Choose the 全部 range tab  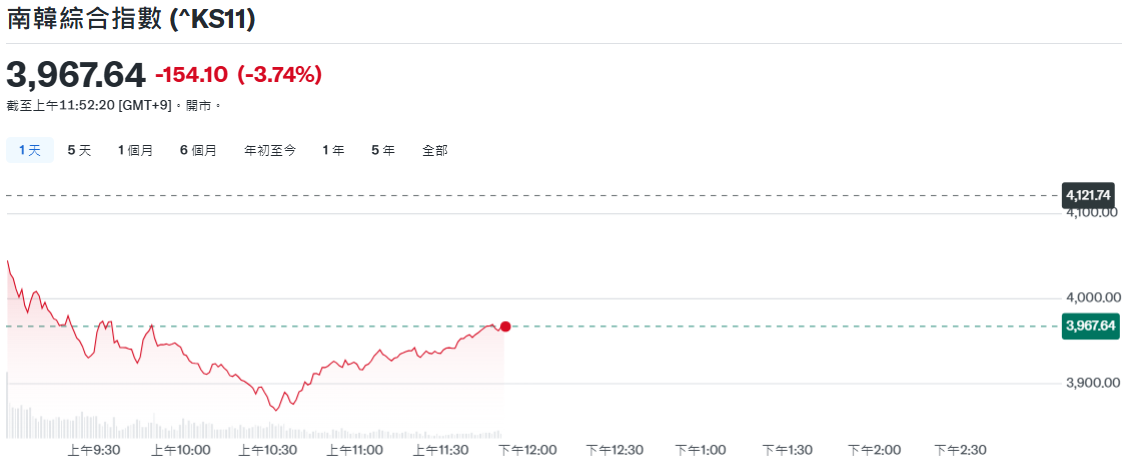[435, 150]
